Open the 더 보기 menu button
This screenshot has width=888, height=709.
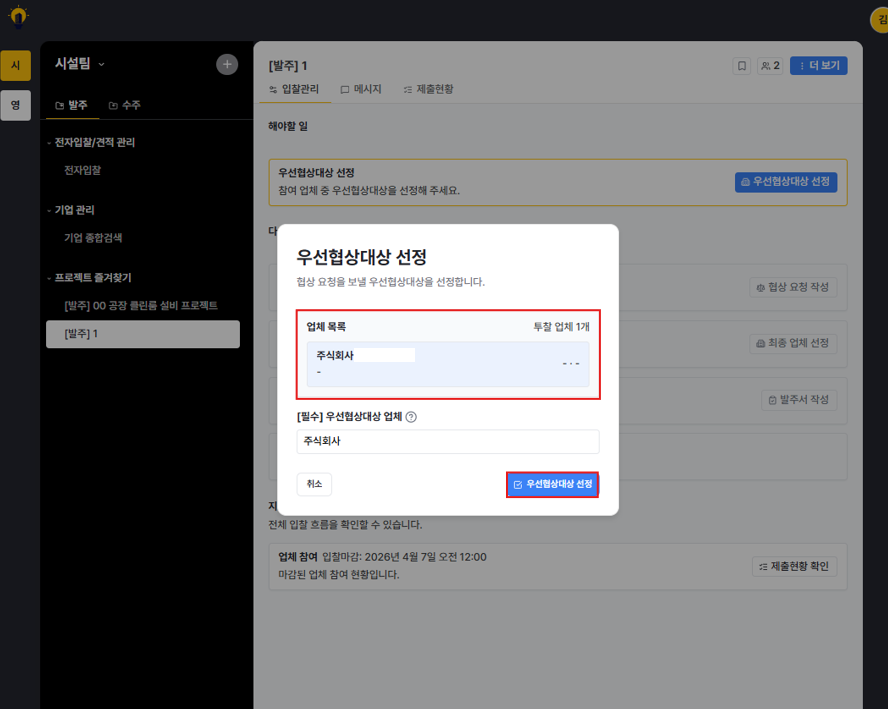point(819,66)
